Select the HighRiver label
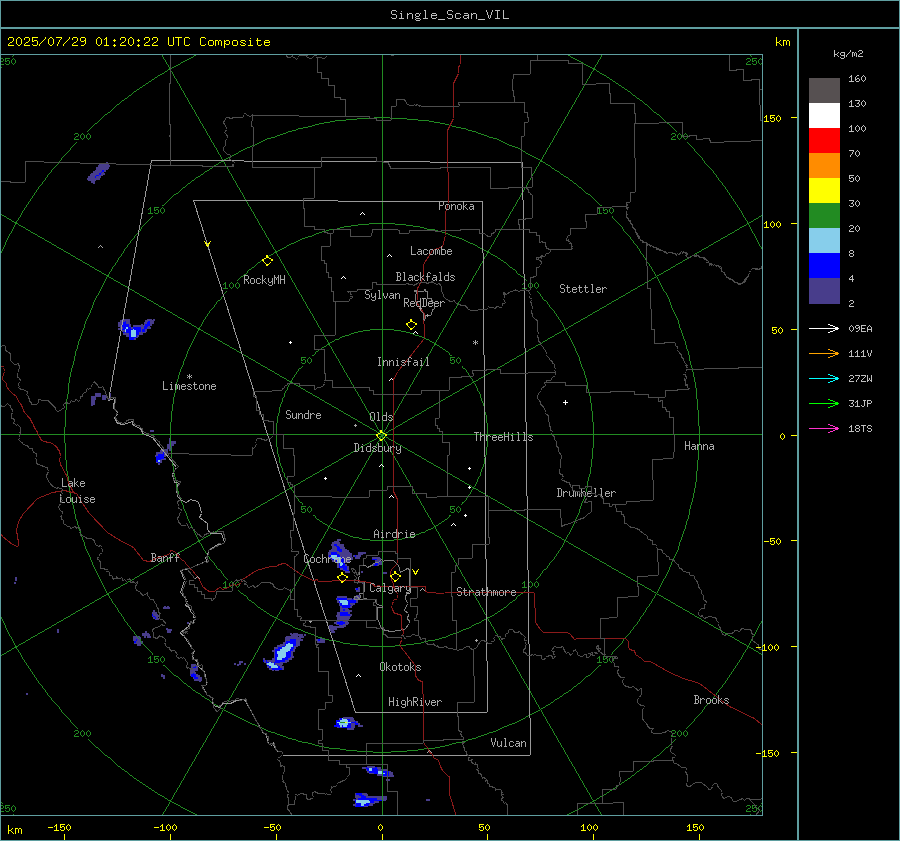900x841 pixels. coord(415,702)
